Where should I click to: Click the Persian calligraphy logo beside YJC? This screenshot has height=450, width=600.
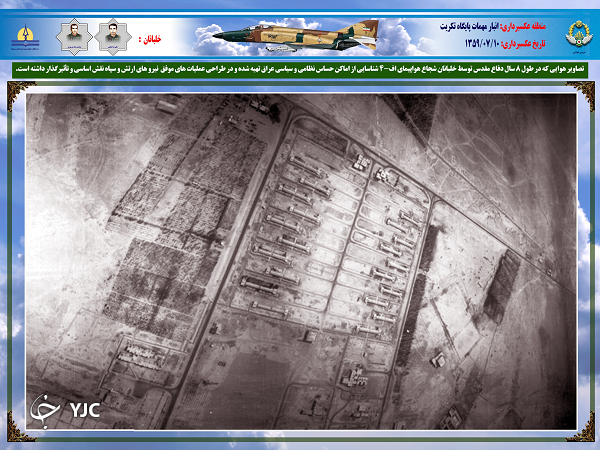(x=45, y=411)
